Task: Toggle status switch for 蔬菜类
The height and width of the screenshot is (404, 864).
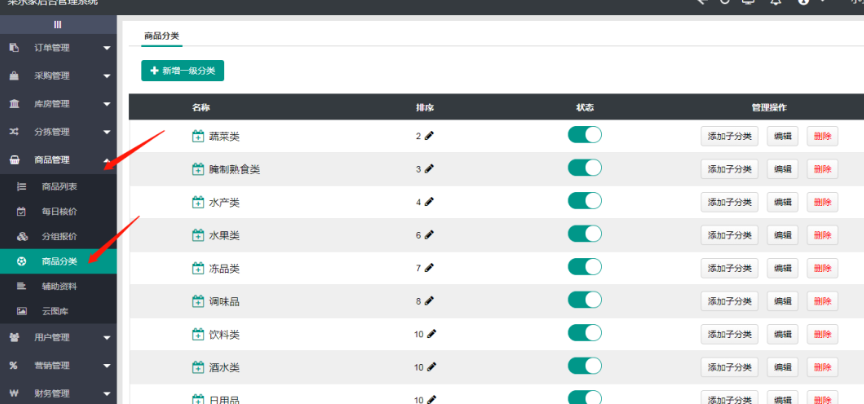Action: click(x=585, y=135)
